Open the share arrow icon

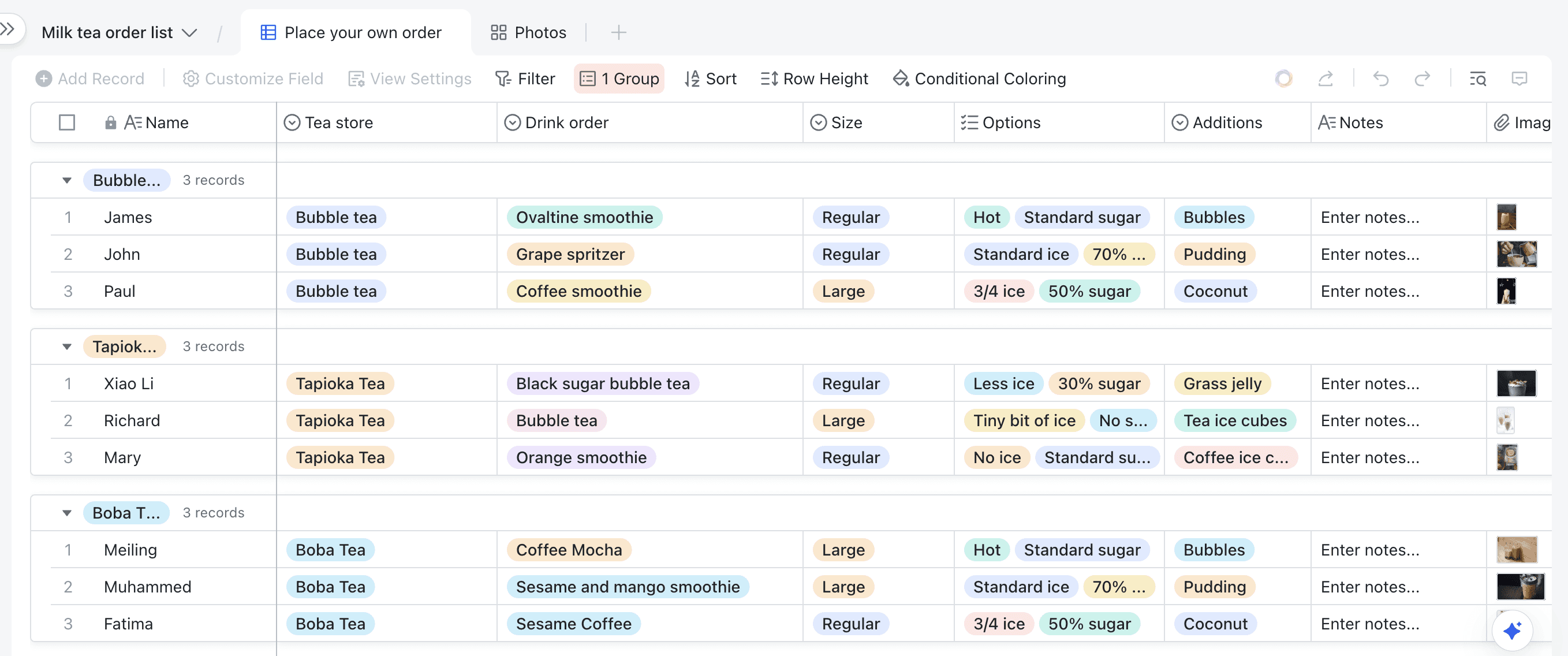point(1326,79)
